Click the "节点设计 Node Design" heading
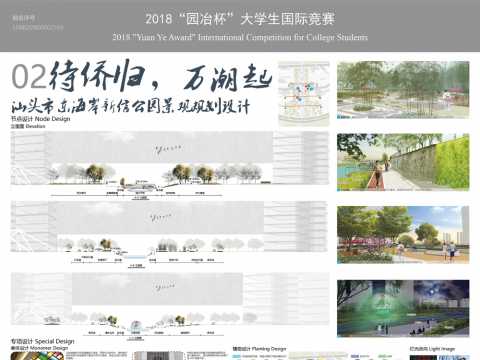480x360 pixels. coord(41,119)
